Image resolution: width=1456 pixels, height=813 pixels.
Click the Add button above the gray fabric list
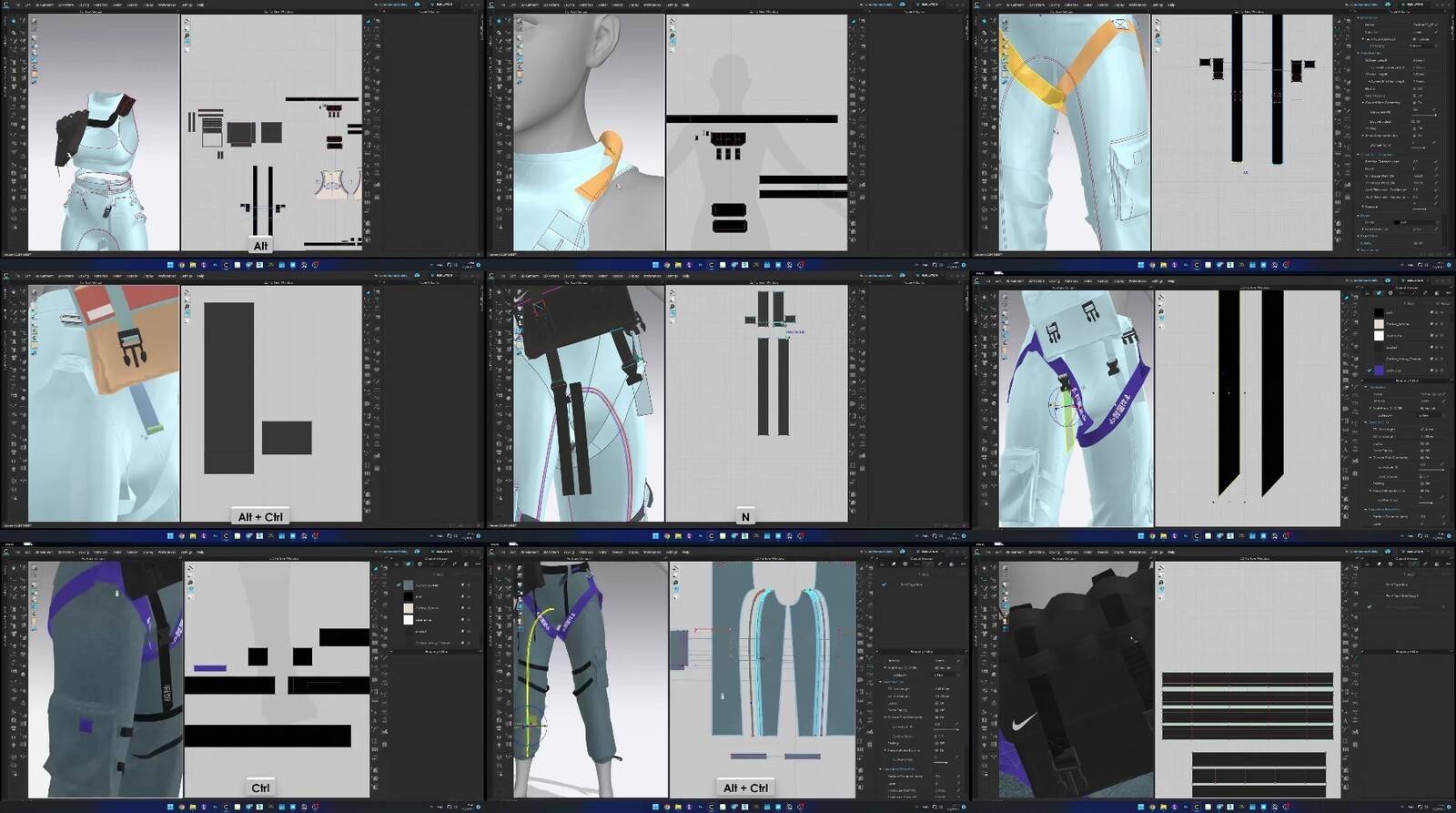438,574
